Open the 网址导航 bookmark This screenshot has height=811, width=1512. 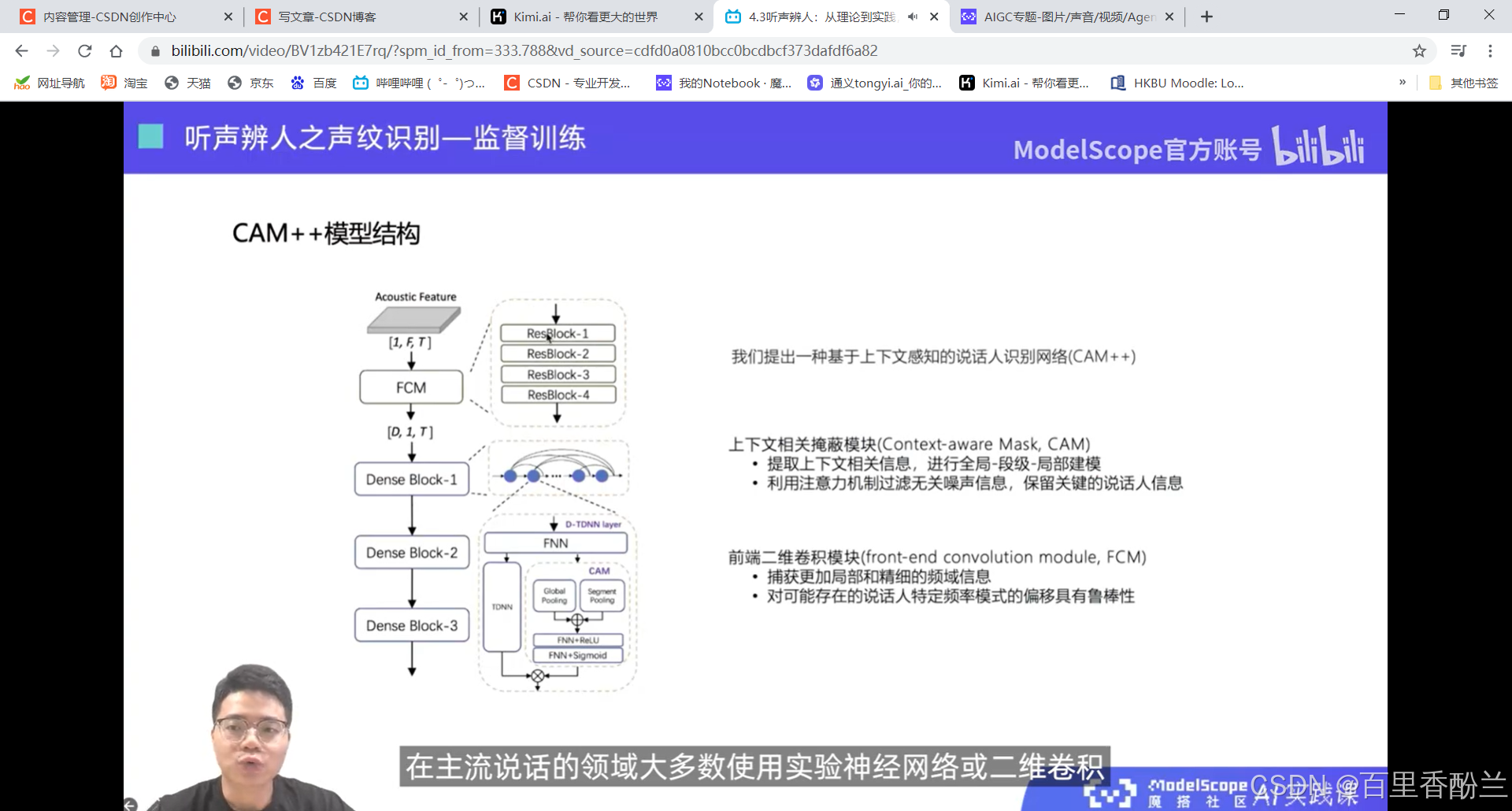pos(50,83)
